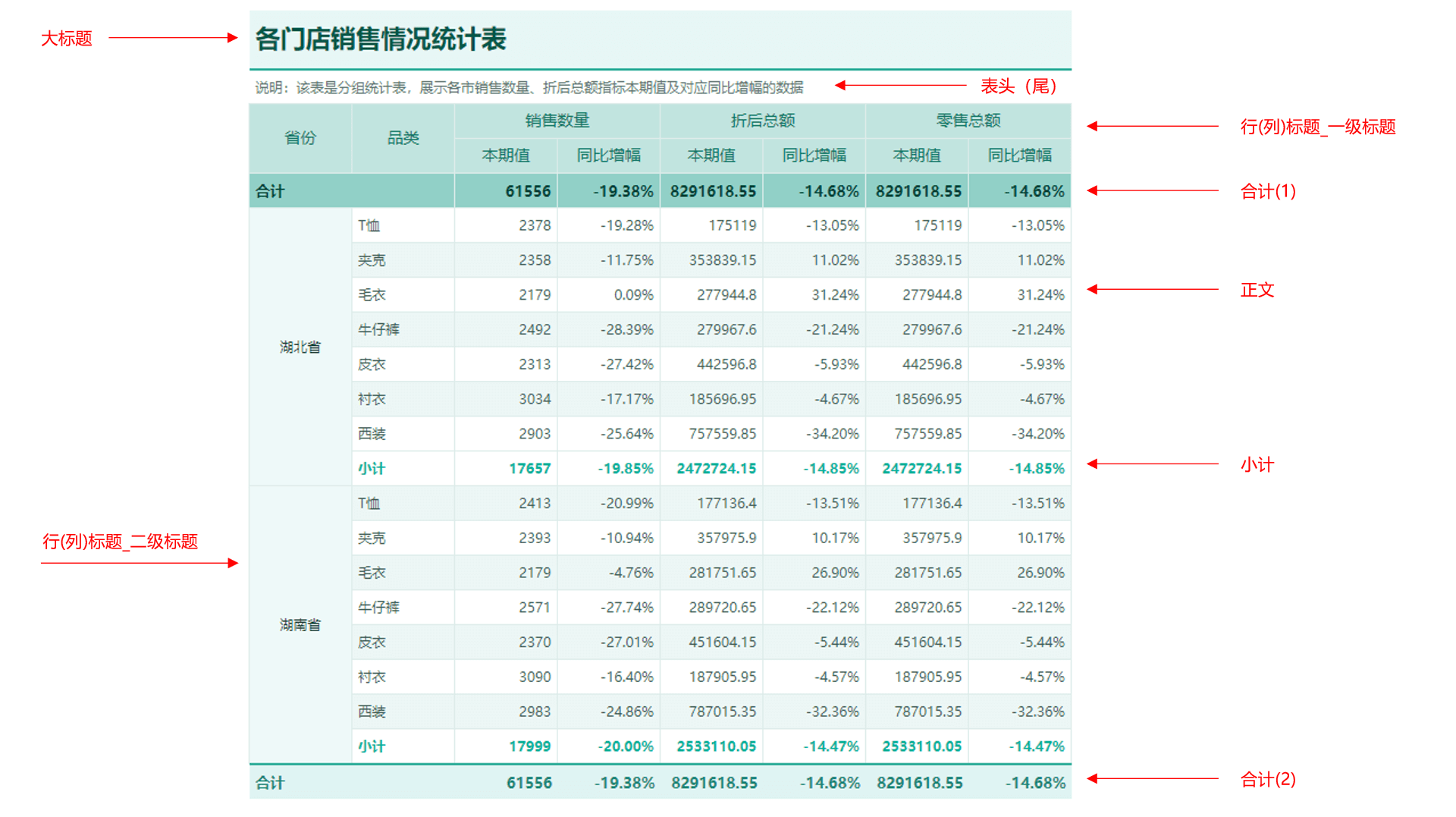Select 2533110.05 in the 折后总额 column

(x=711, y=746)
